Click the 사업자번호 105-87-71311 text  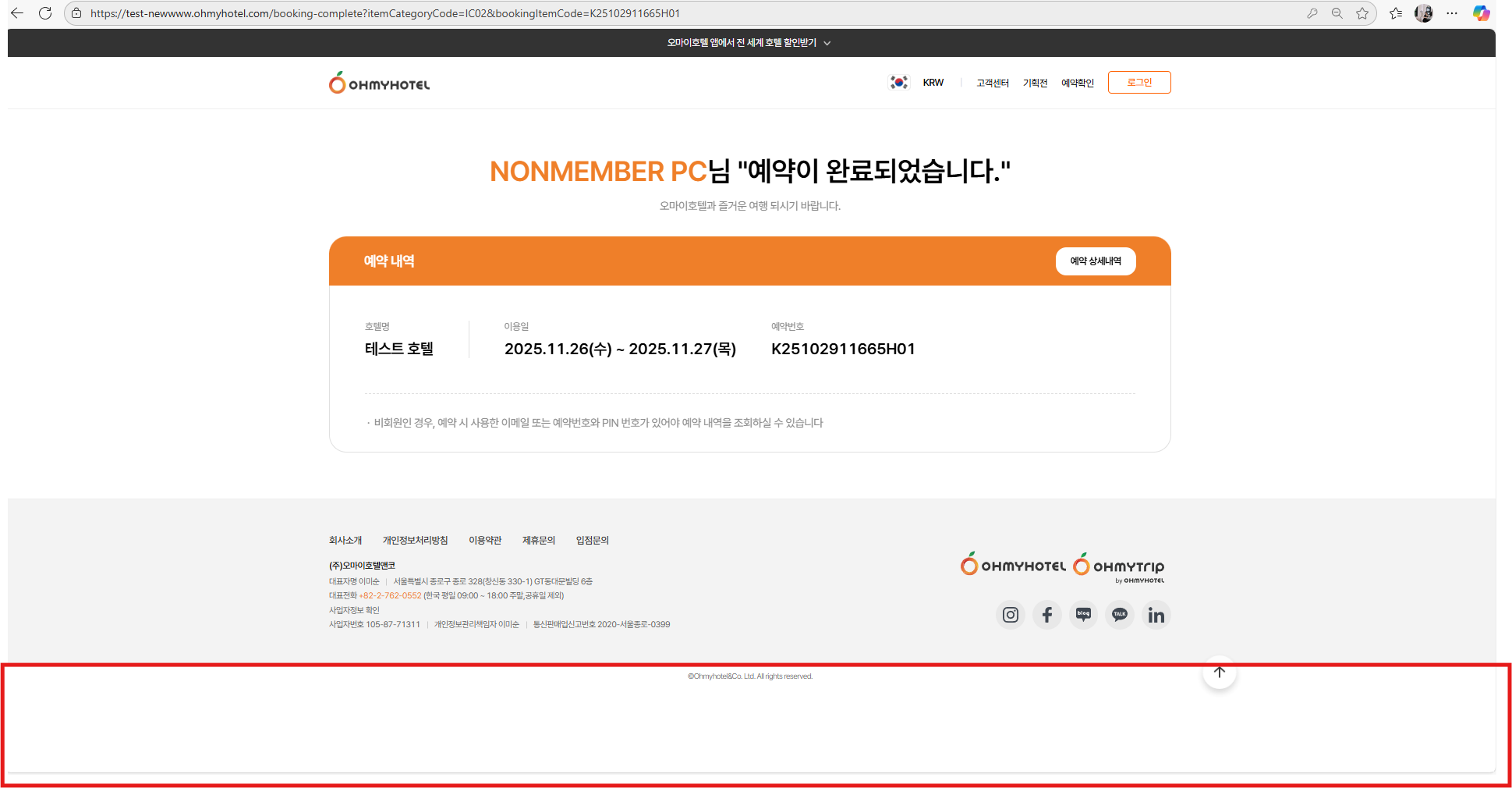[374, 624]
